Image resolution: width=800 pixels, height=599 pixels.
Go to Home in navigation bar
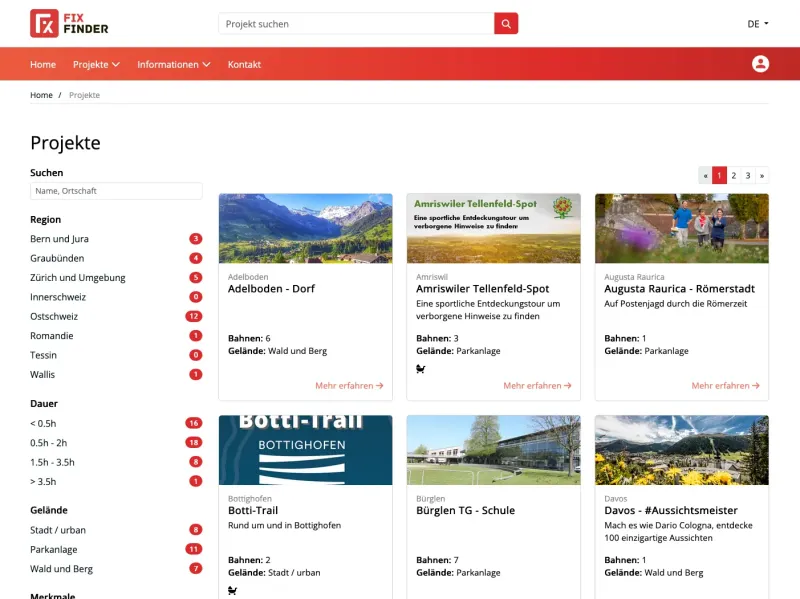(43, 64)
